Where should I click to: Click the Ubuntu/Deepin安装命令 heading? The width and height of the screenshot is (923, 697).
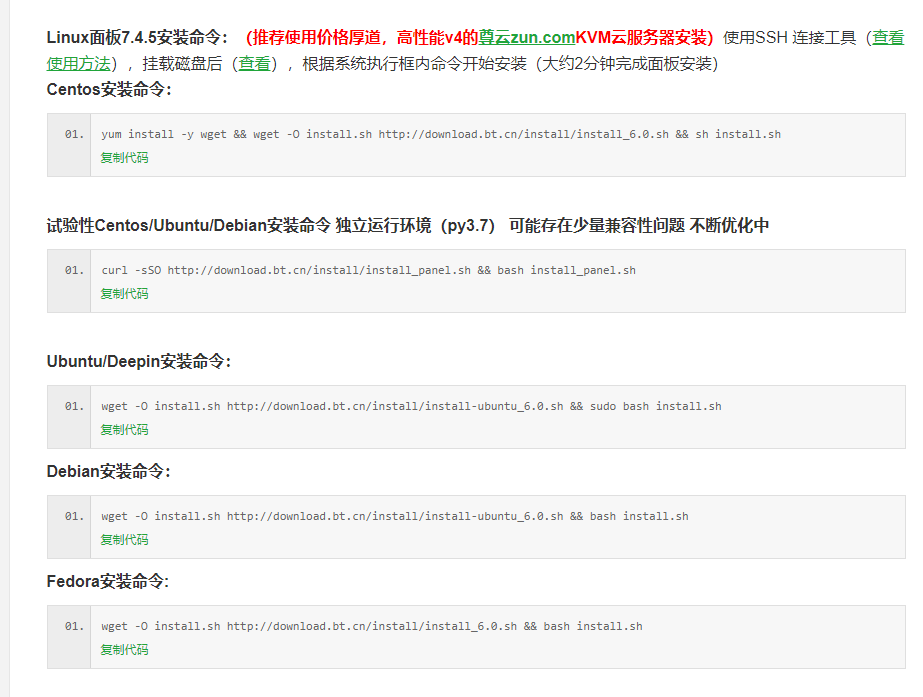tap(139, 361)
